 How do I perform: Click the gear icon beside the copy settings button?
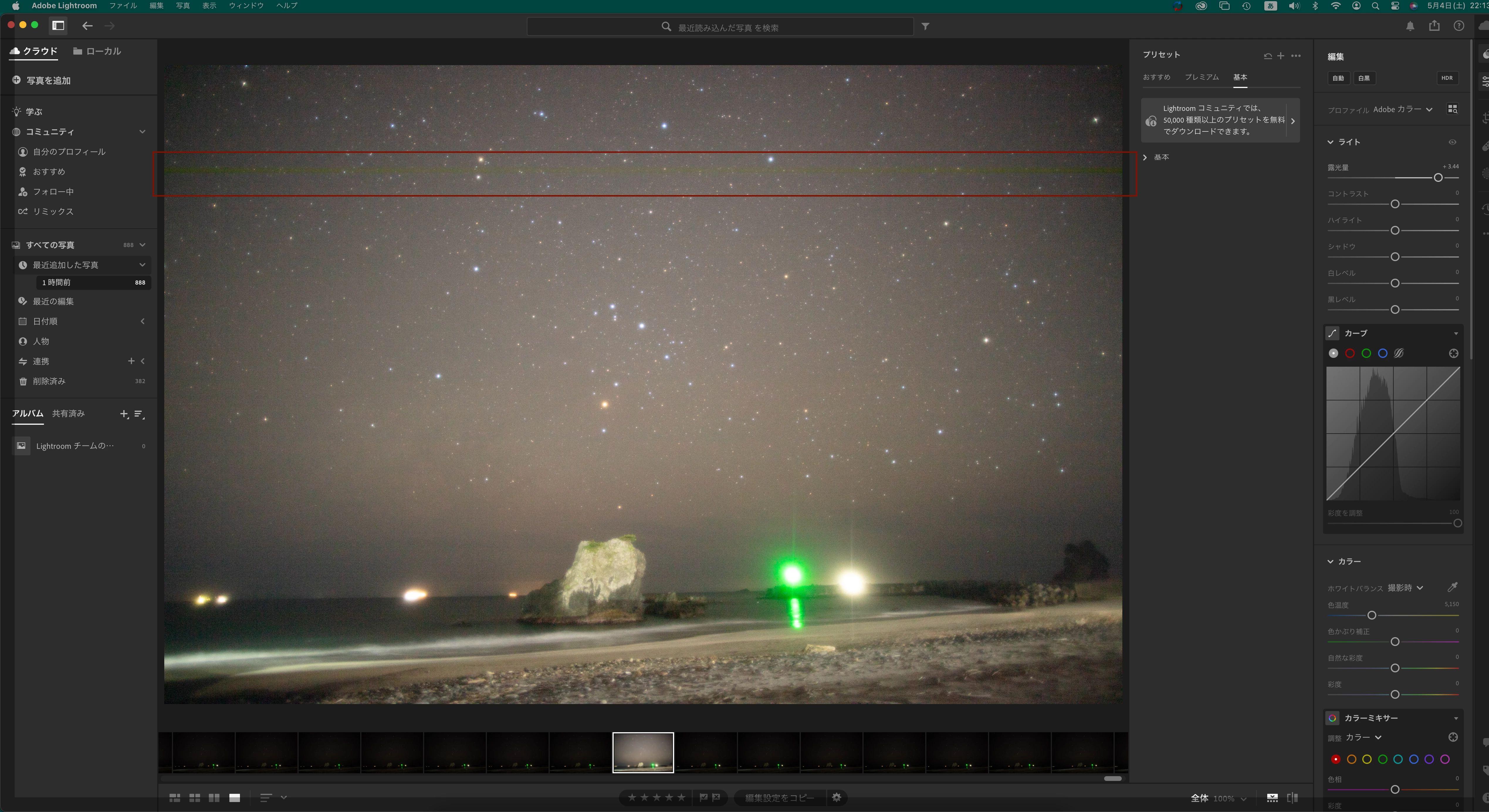(836, 798)
